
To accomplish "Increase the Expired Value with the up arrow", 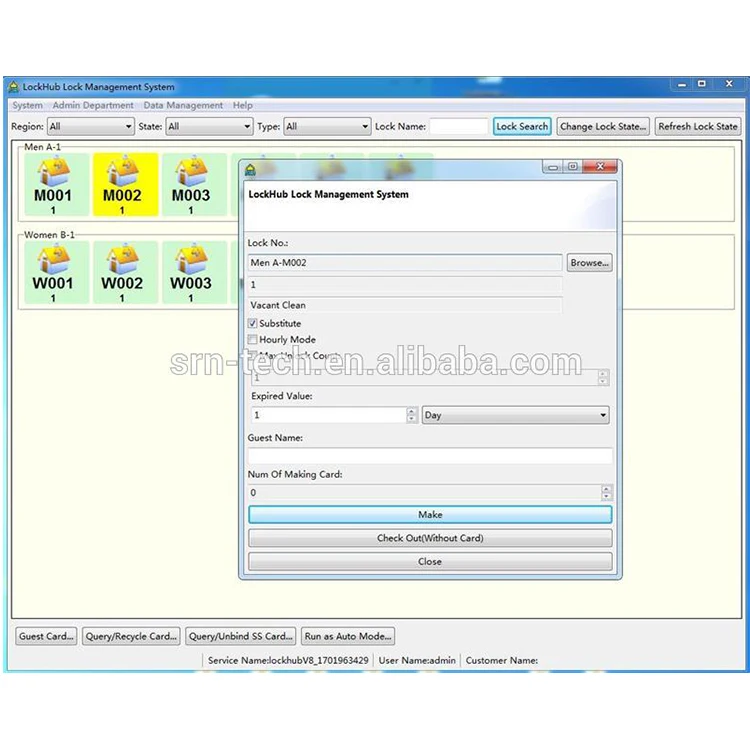I will 412,411.
